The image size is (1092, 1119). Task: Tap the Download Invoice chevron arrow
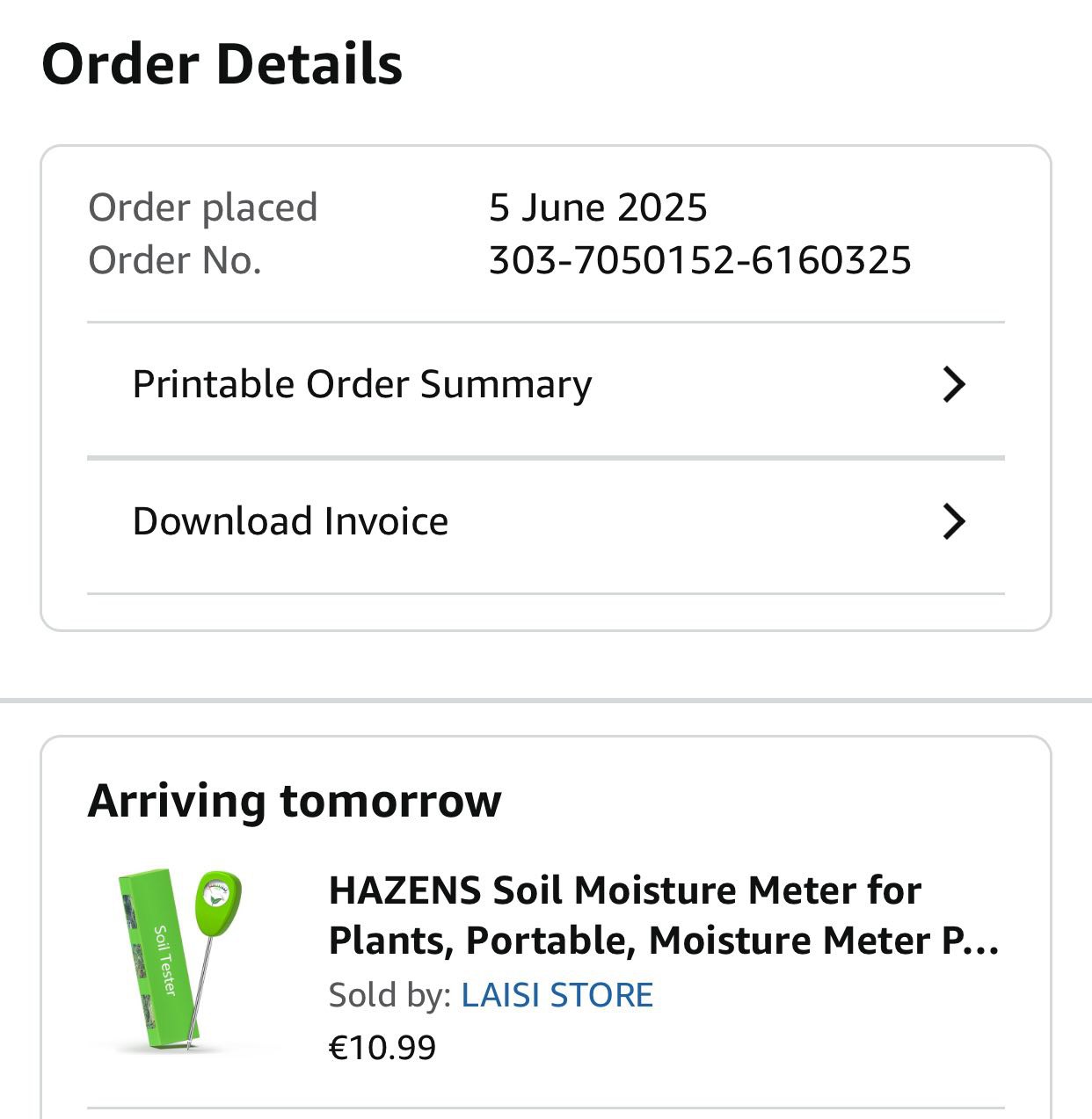click(953, 521)
